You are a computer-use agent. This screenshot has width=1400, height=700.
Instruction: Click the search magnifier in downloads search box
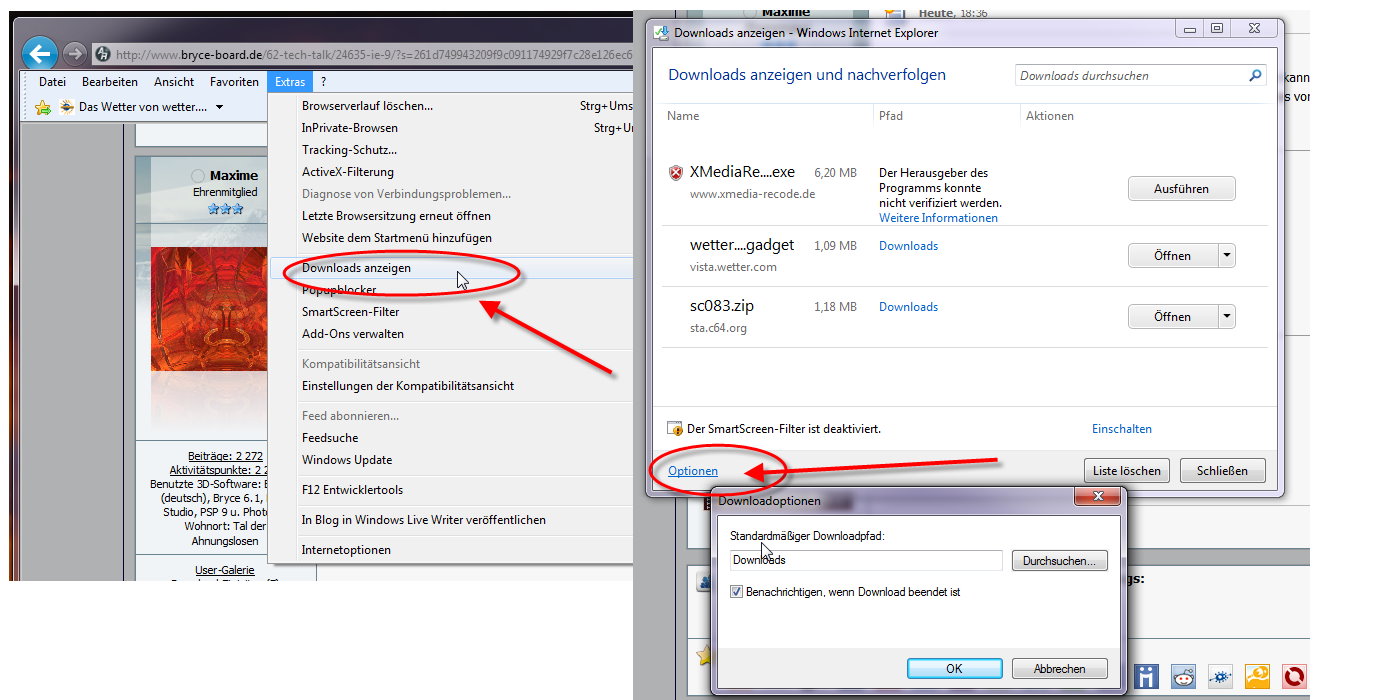click(1255, 75)
